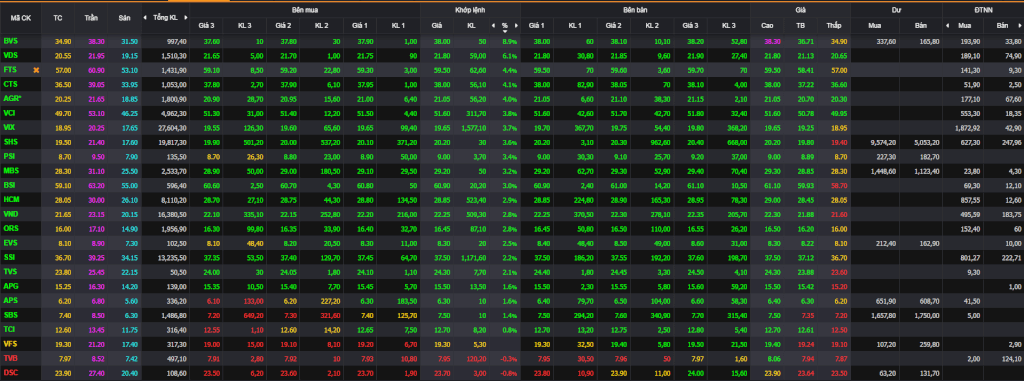Open the EVS stock symbol
Viewport: 1024px width, 381px height.
tap(10, 242)
